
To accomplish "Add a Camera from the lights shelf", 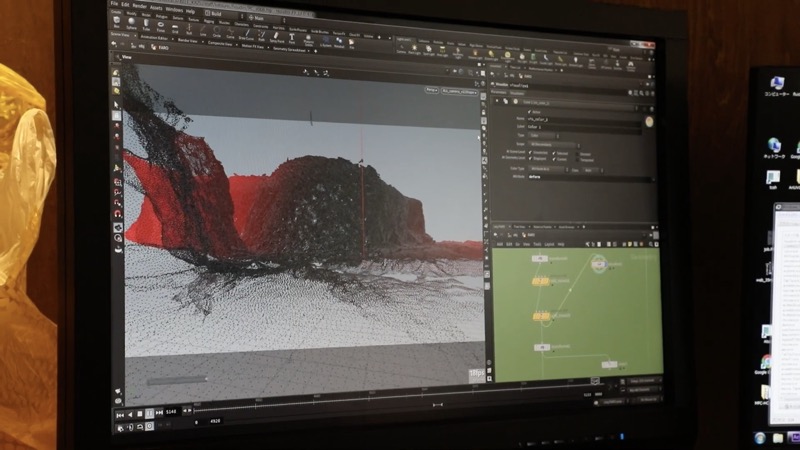I will (x=401, y=49).
